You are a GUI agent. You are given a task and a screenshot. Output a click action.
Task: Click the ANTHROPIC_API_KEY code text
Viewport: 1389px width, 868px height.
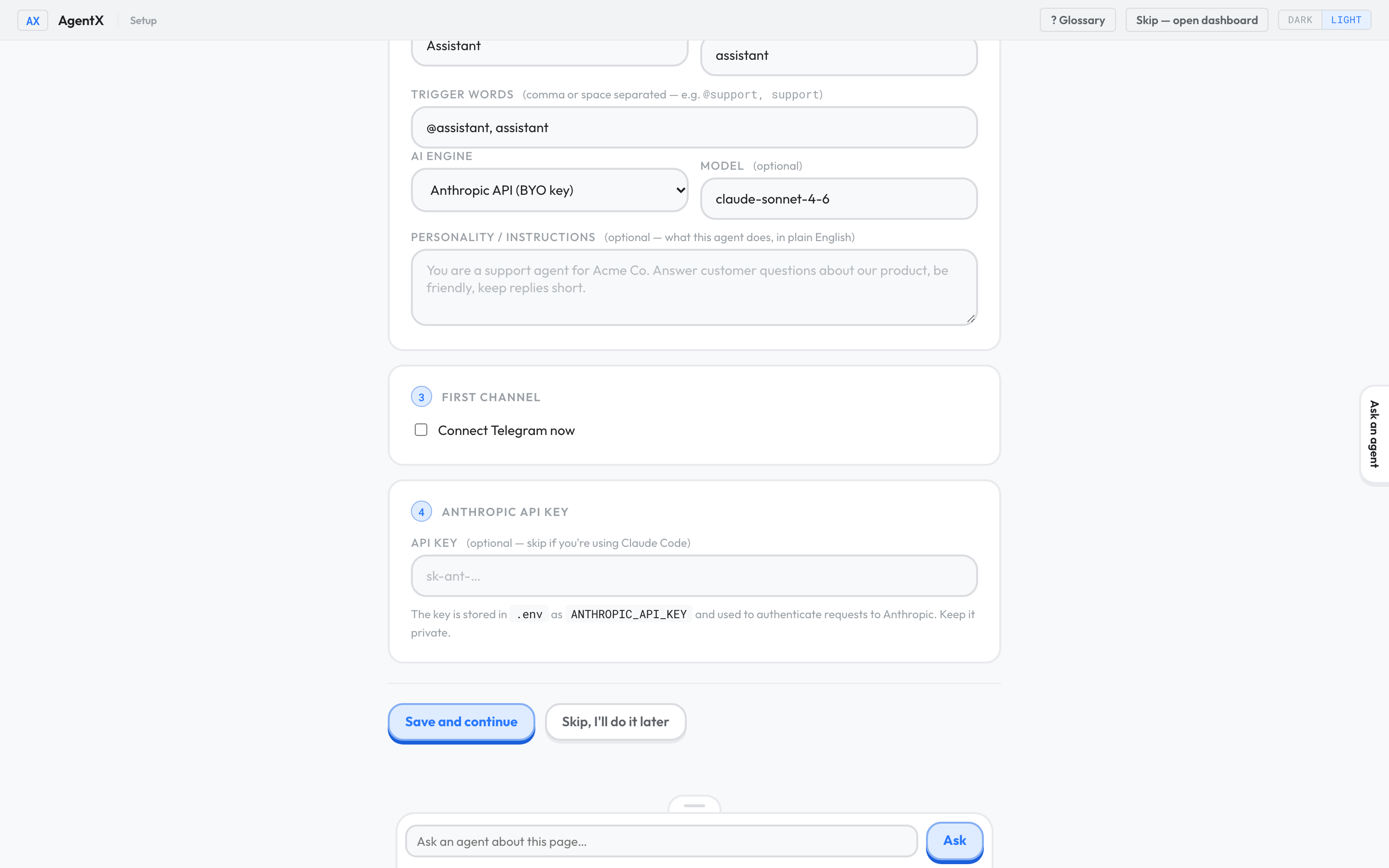628,614
